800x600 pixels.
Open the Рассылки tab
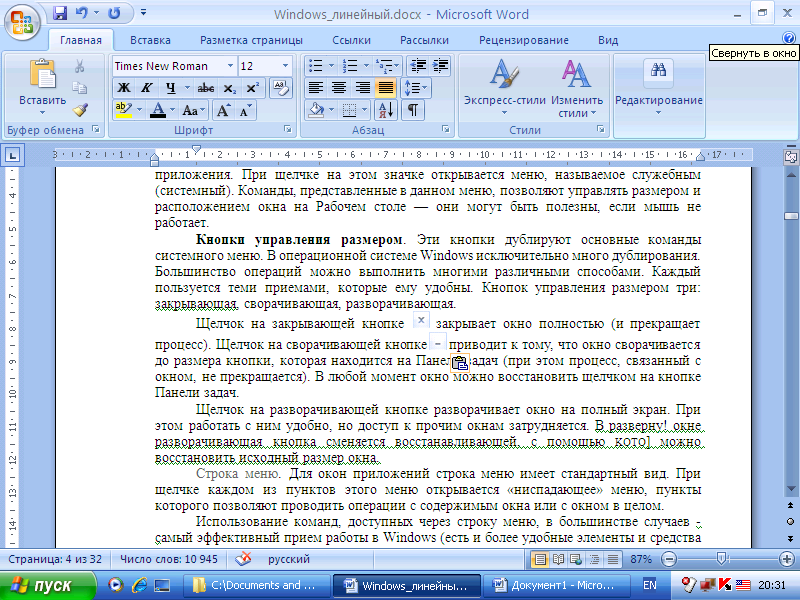[424, 40]
